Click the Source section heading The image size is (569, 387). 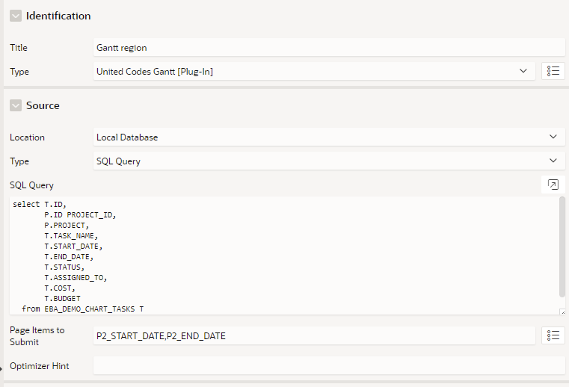[43, 106]
